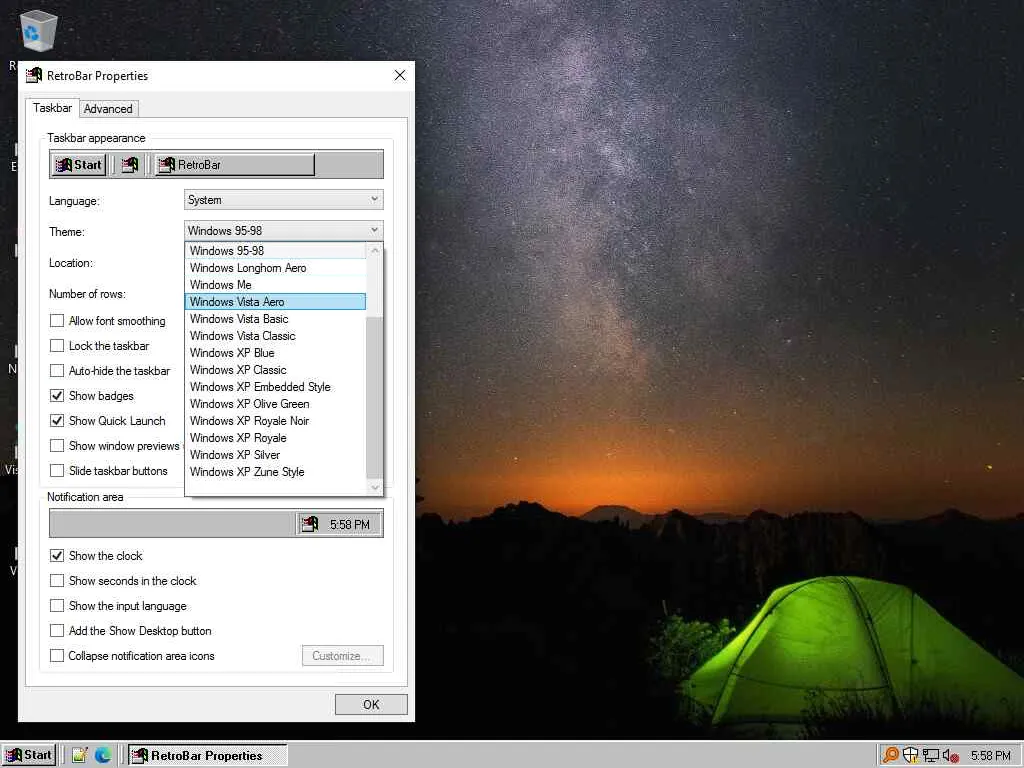Uncheck Show badges
Viewport: 1024px width, 768px height.
pos(57,396)
